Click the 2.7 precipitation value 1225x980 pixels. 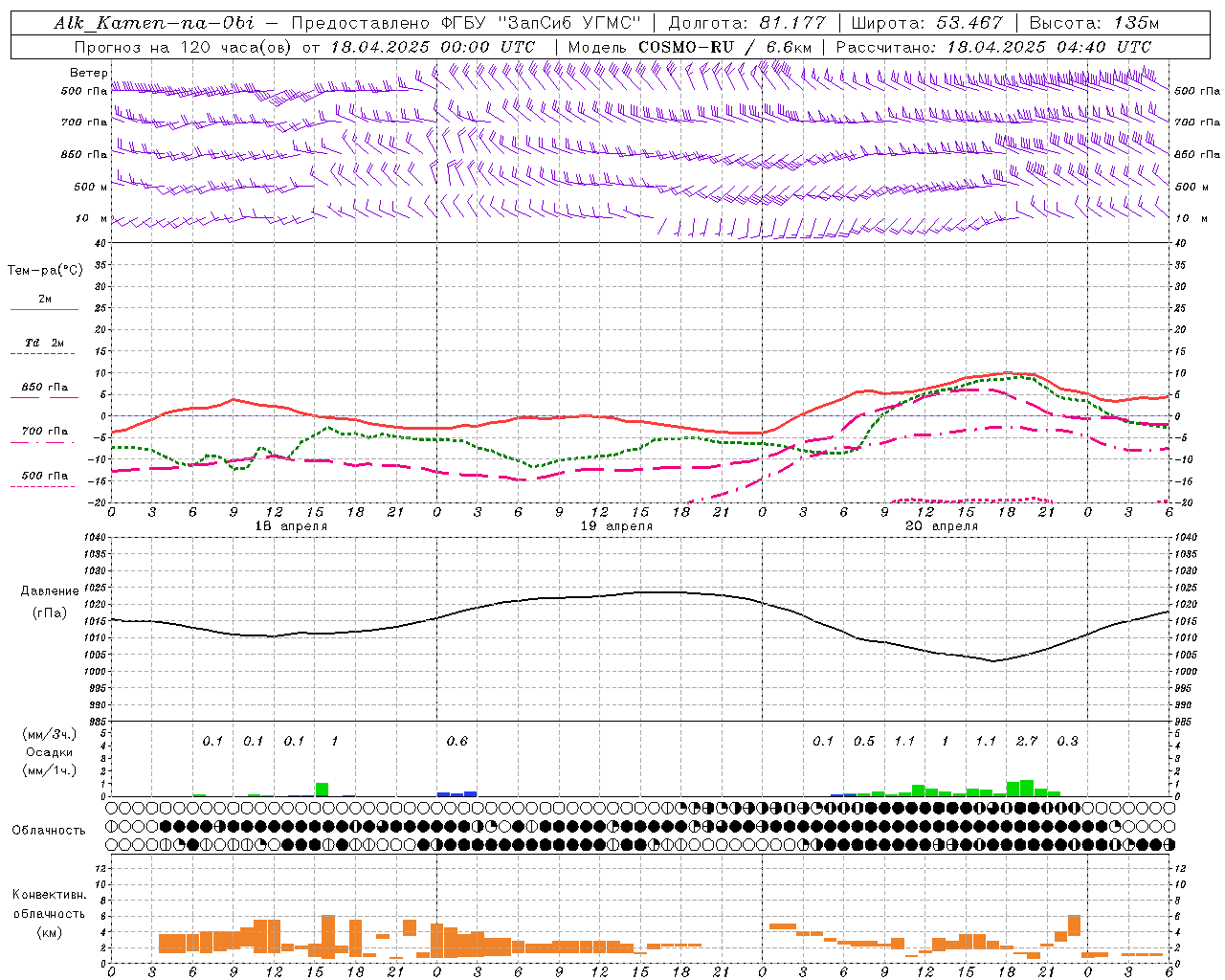tap(1027, 741)
